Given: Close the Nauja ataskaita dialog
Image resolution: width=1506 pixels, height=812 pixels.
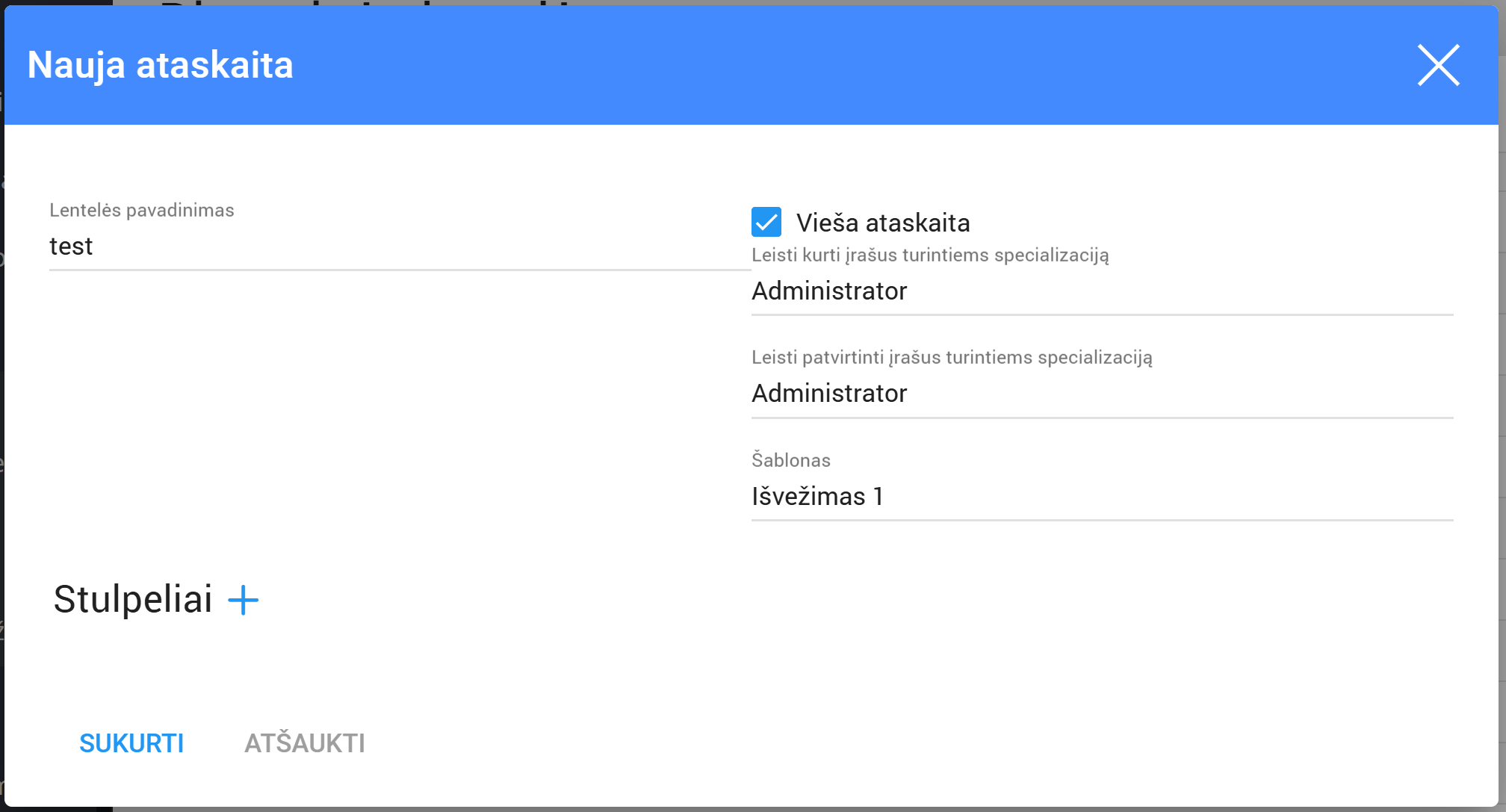Looking at the screenshot, I should click(x=1438, y=65).
